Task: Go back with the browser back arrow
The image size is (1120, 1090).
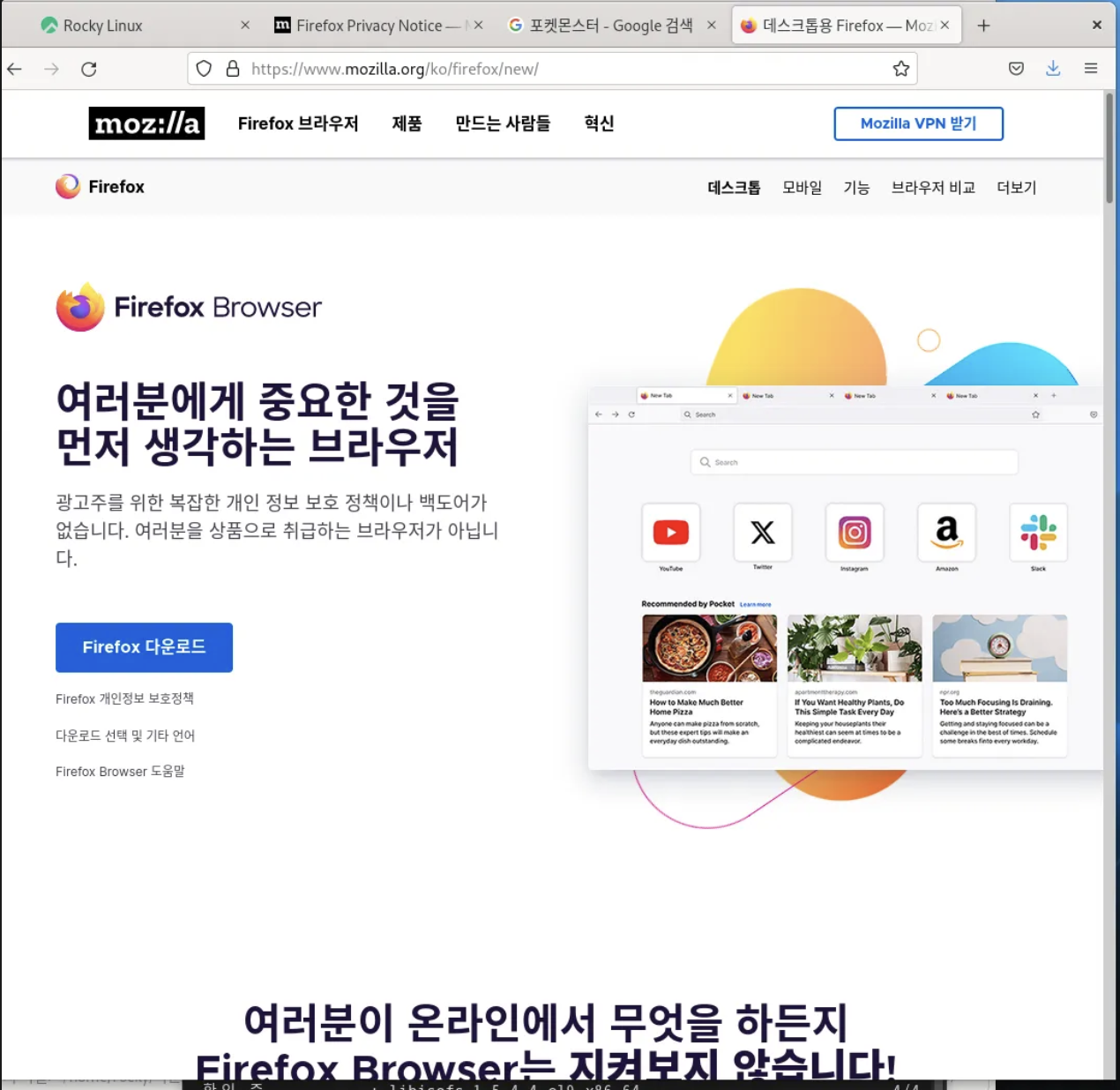Action: (x=15, y=69)
